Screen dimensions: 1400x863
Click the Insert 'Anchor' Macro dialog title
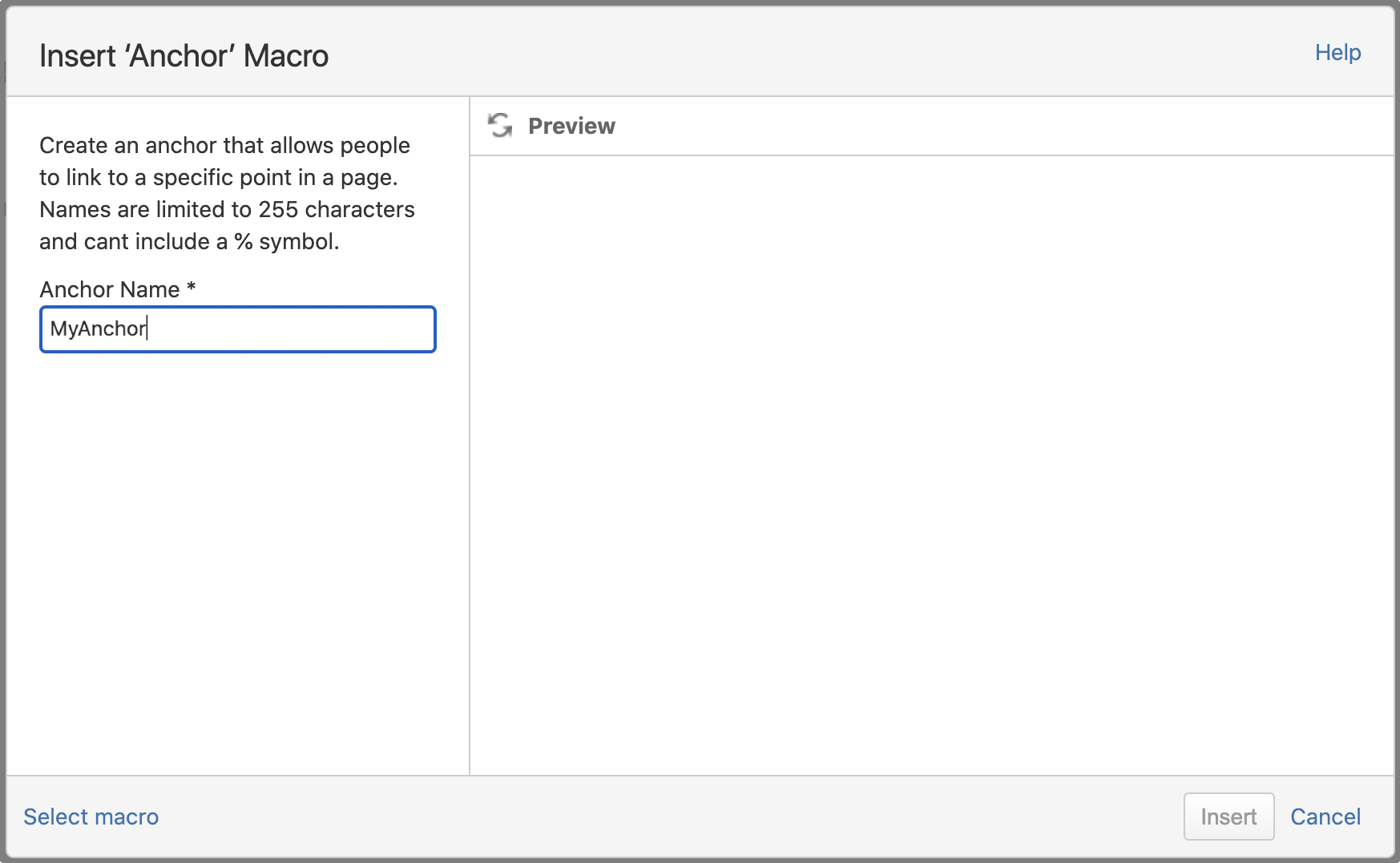(x=184, y=55)
